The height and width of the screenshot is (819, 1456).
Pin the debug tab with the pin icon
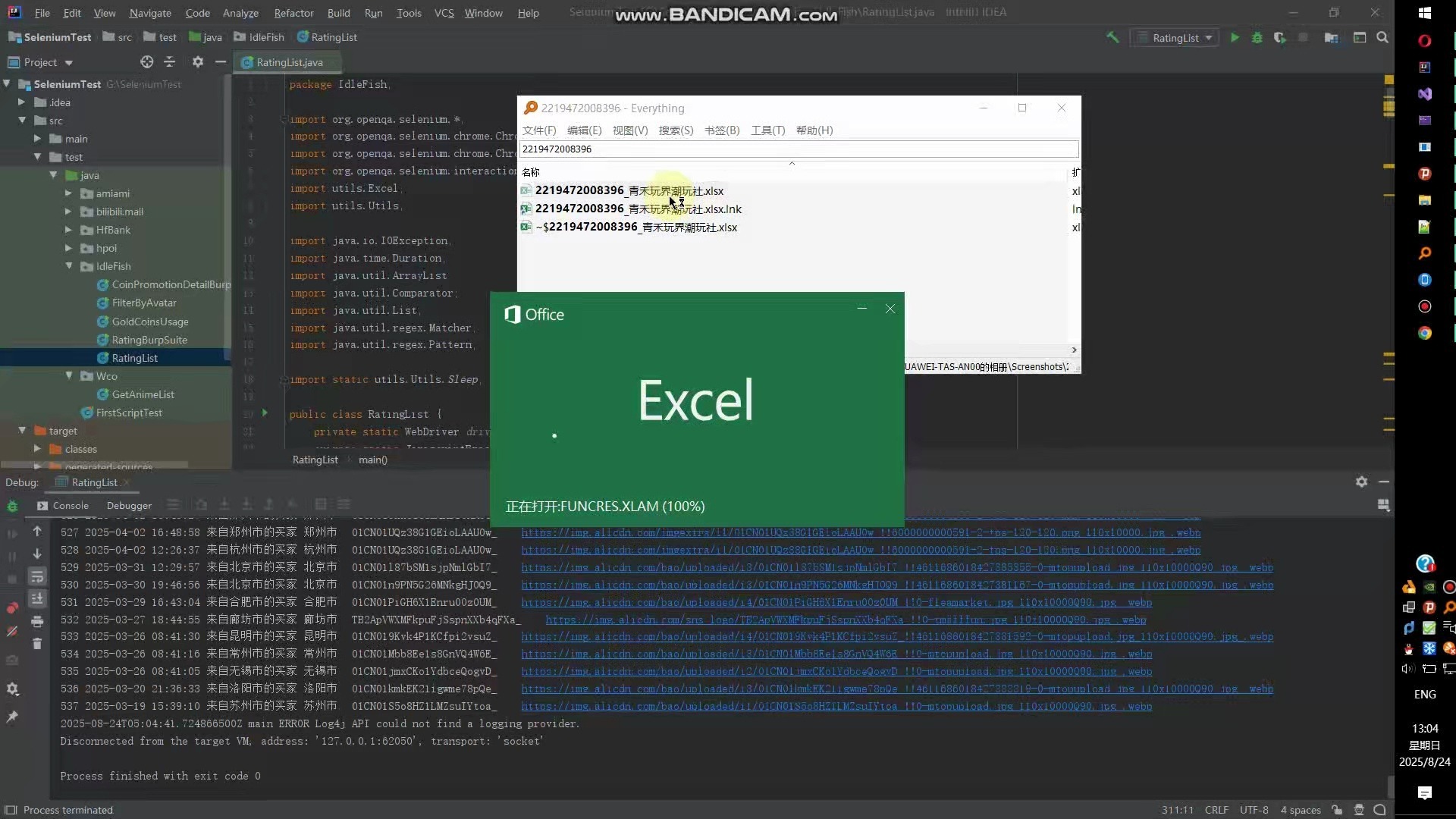pos(12,717)
